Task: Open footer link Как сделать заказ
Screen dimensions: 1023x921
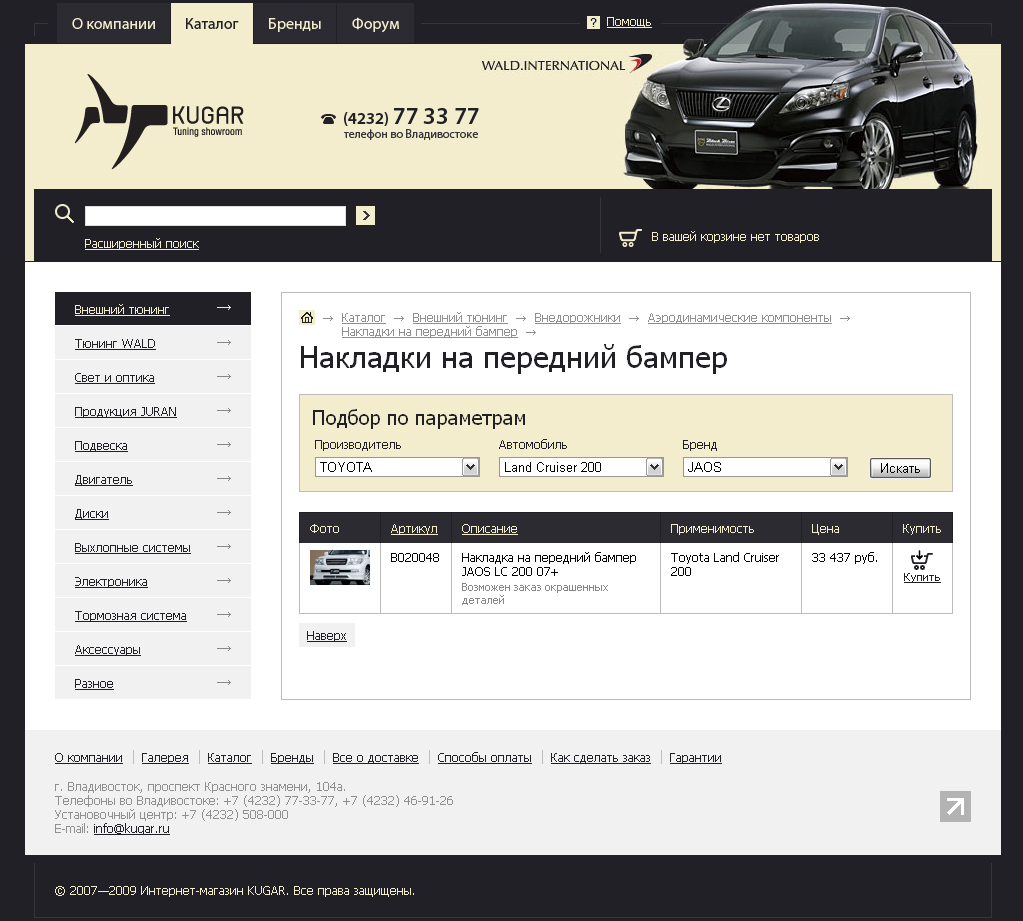Action: point(600,758)
